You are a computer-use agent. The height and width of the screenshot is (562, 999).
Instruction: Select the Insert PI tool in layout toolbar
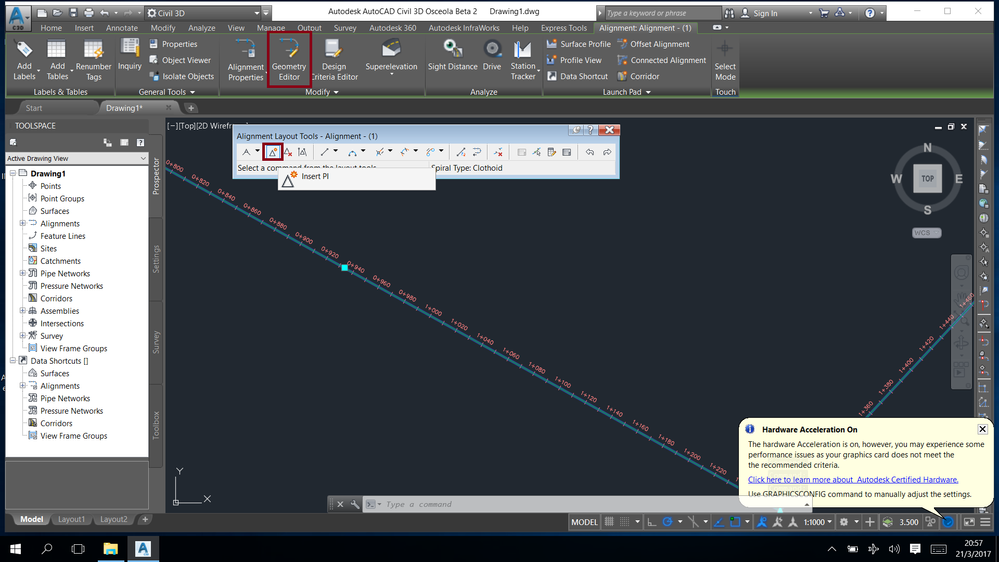coord(273,152)
